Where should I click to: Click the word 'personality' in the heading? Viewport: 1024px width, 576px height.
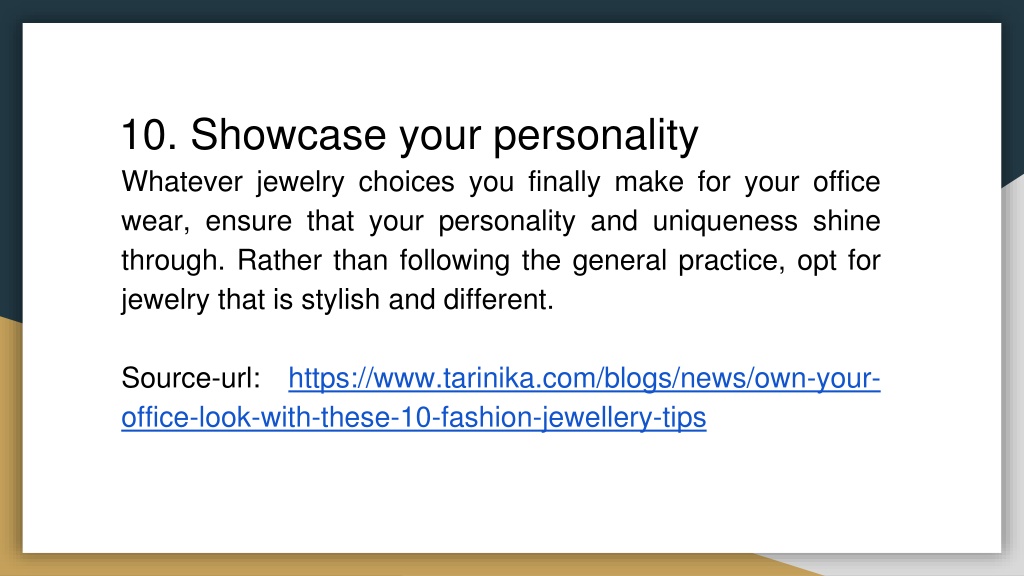pyautogui.click(x=596, y=136)
